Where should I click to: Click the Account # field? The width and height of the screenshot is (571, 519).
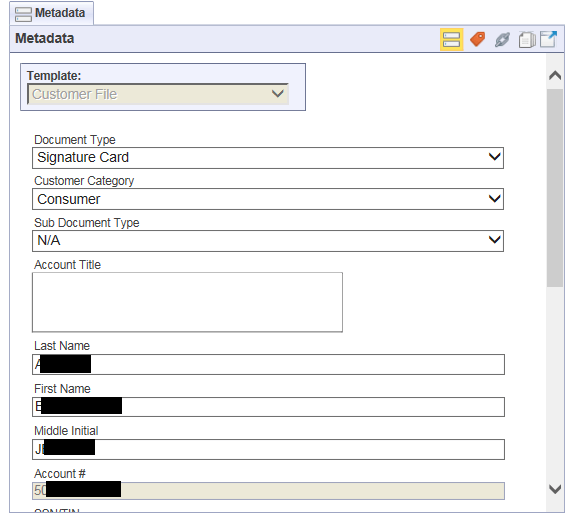268,491
